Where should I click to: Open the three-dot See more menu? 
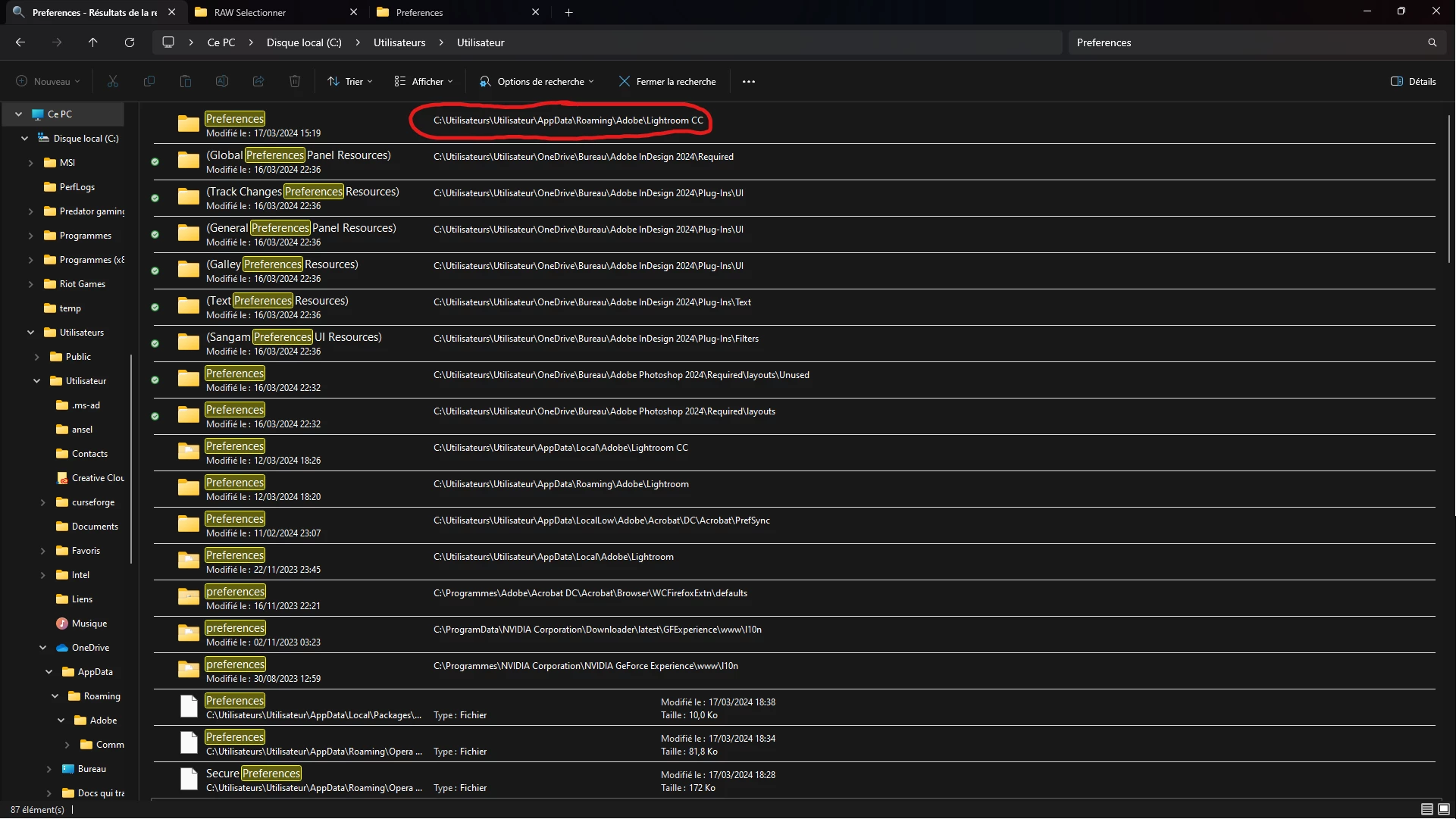coord(749,81)
